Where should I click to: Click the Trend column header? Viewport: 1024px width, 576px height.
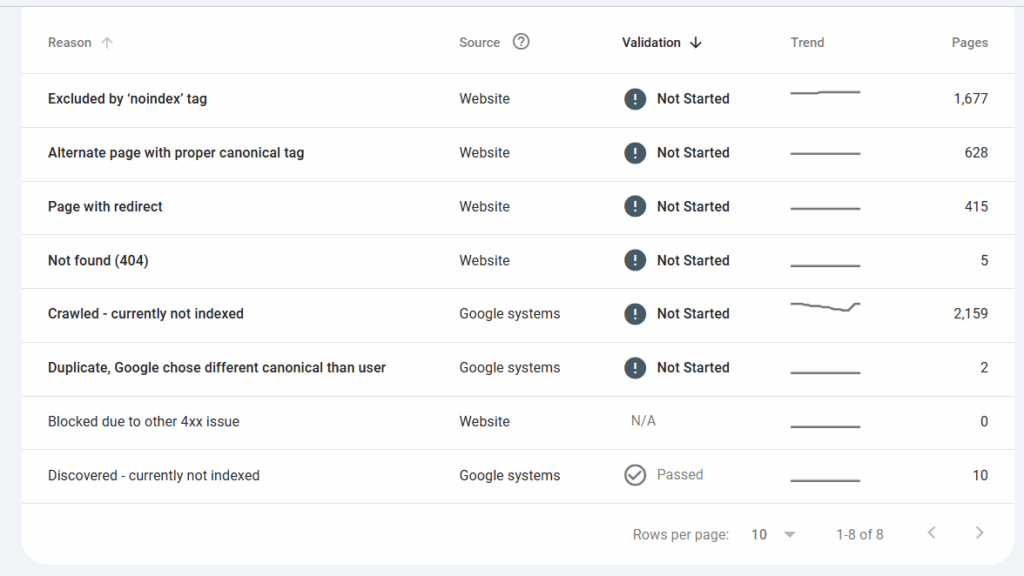(807, 42)
